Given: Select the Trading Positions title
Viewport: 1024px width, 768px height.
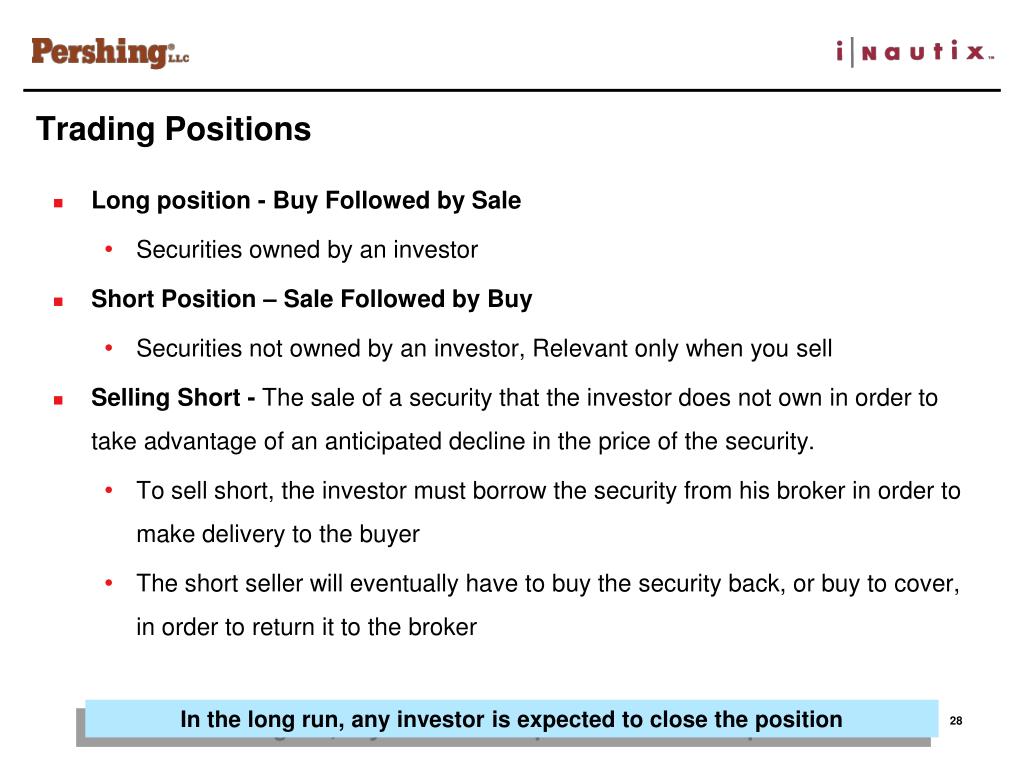Looking at the screenshot, I should (x=174, y=129).
